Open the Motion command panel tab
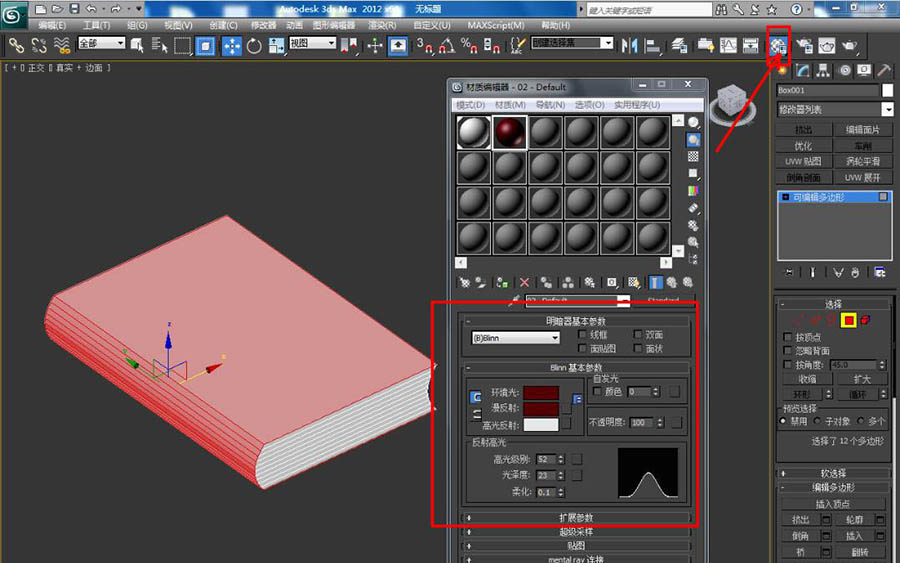The image size is (900, 563). click(x=844, y=70)
